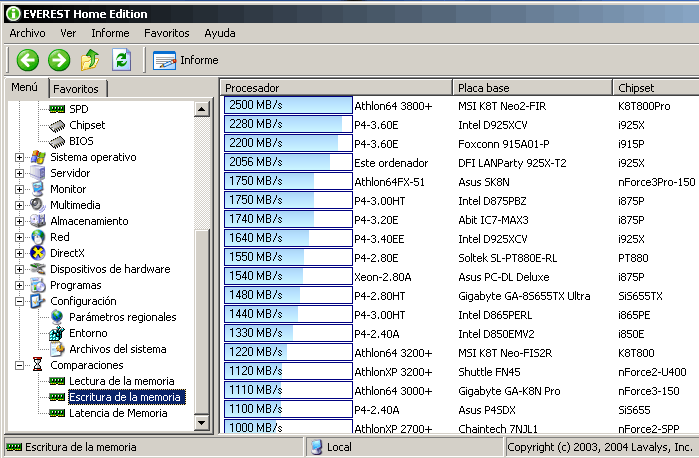Click the Parámetros regionales globe icon
Image resolution: width=699 pixels, height=458 pixels.
click(x=57, y=317)
